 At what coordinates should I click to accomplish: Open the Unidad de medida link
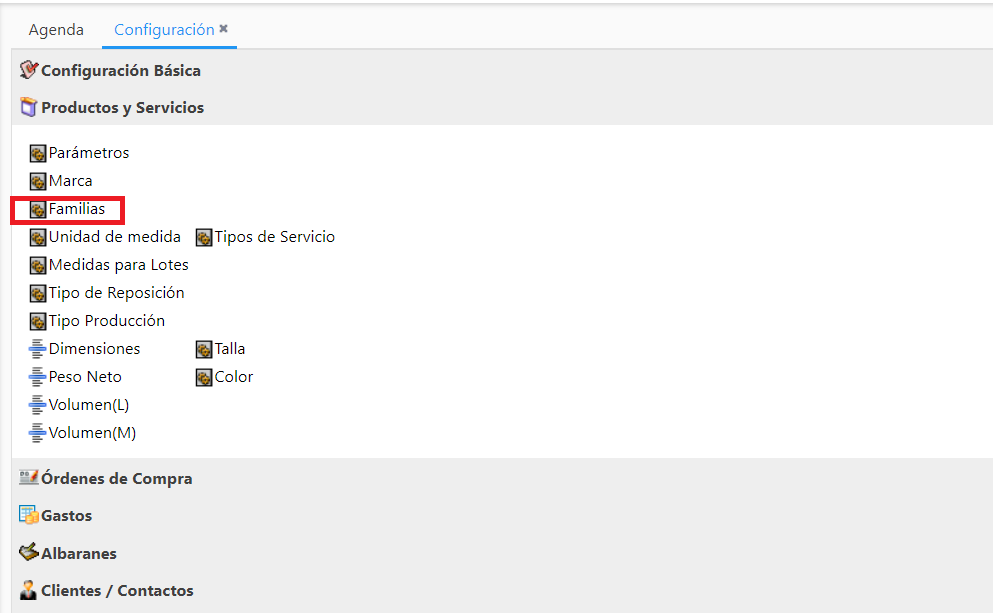click(x=115, y=237)
